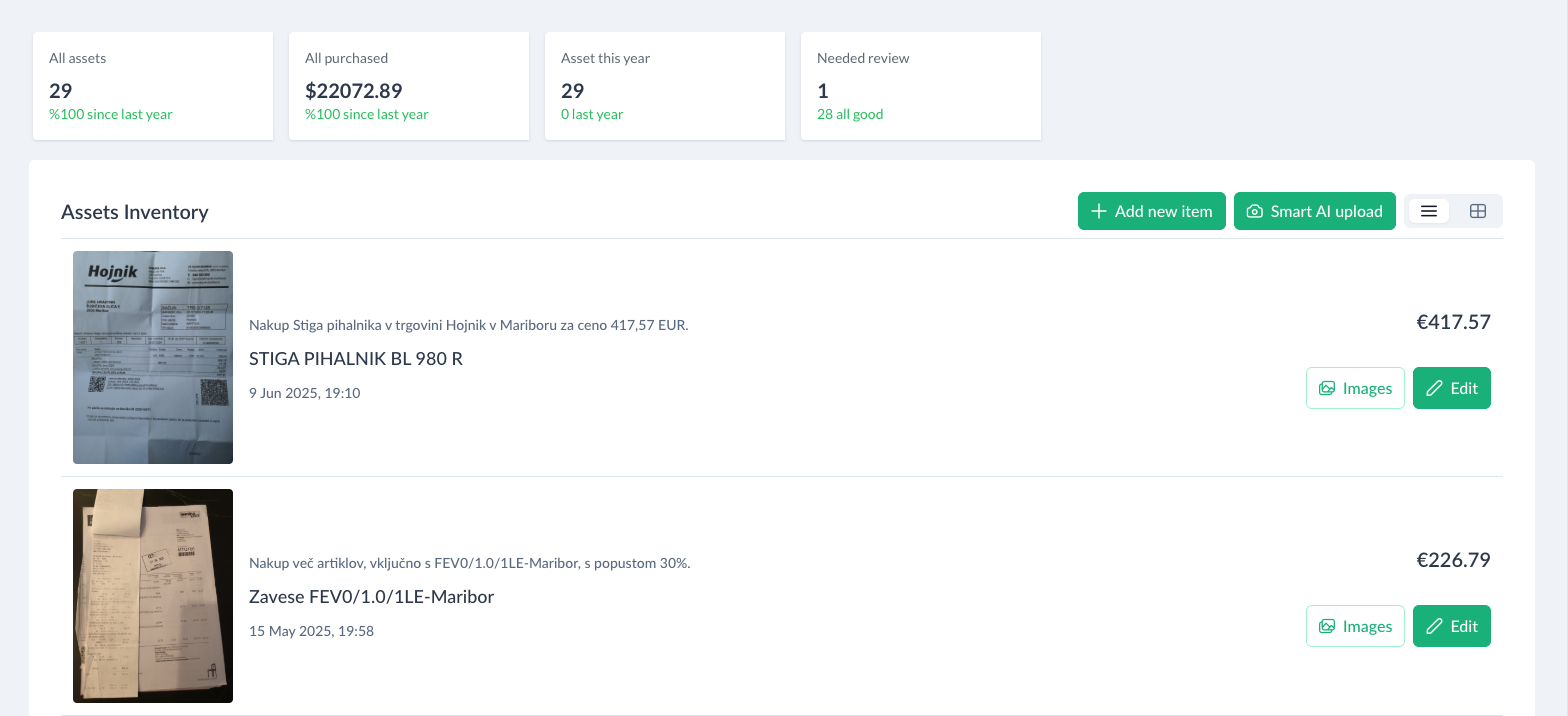Viewport: 1568px width, 716px height.
Task: Select the All assets stat card
Action: pos(152,86)
